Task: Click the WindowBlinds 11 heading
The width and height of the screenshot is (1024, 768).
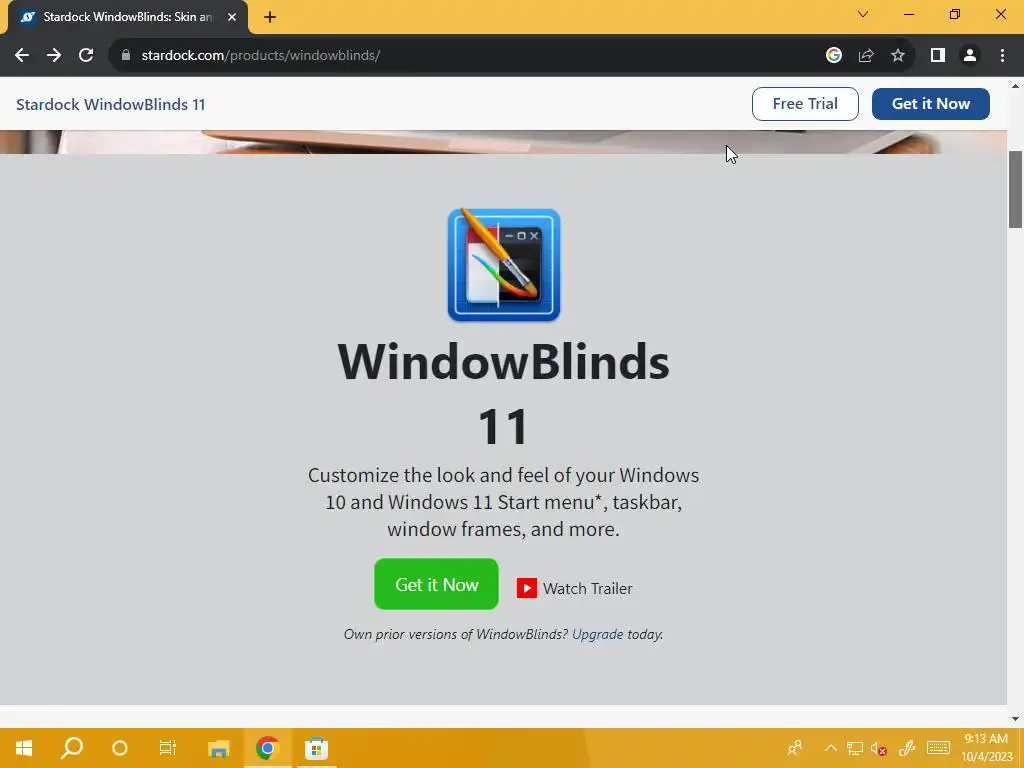Action: tap(504, 394)
